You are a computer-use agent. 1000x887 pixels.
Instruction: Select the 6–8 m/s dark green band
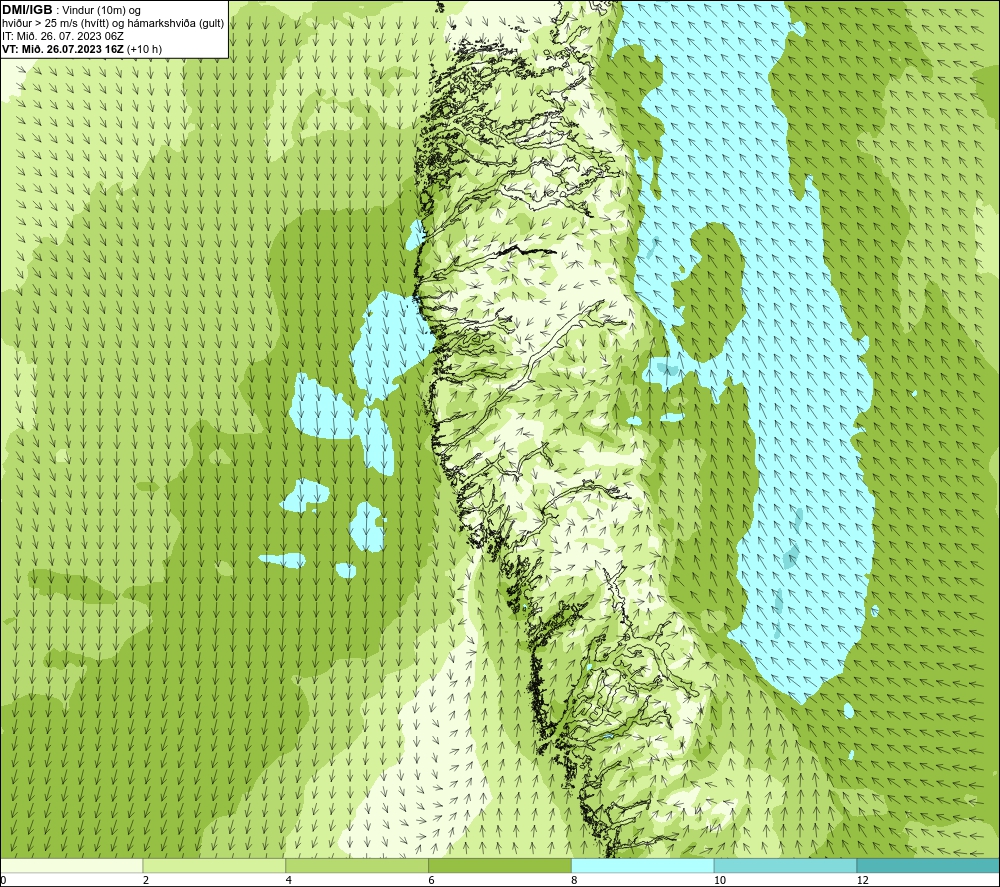coord(500,865)
